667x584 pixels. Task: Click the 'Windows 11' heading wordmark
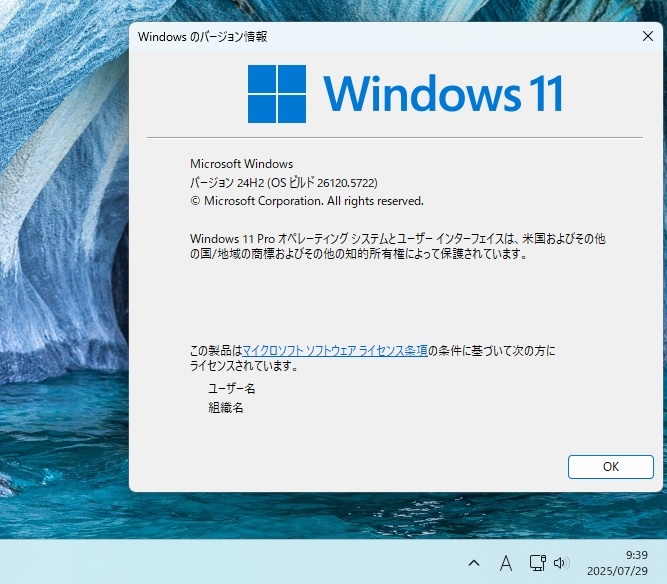[x=443, y=94]
